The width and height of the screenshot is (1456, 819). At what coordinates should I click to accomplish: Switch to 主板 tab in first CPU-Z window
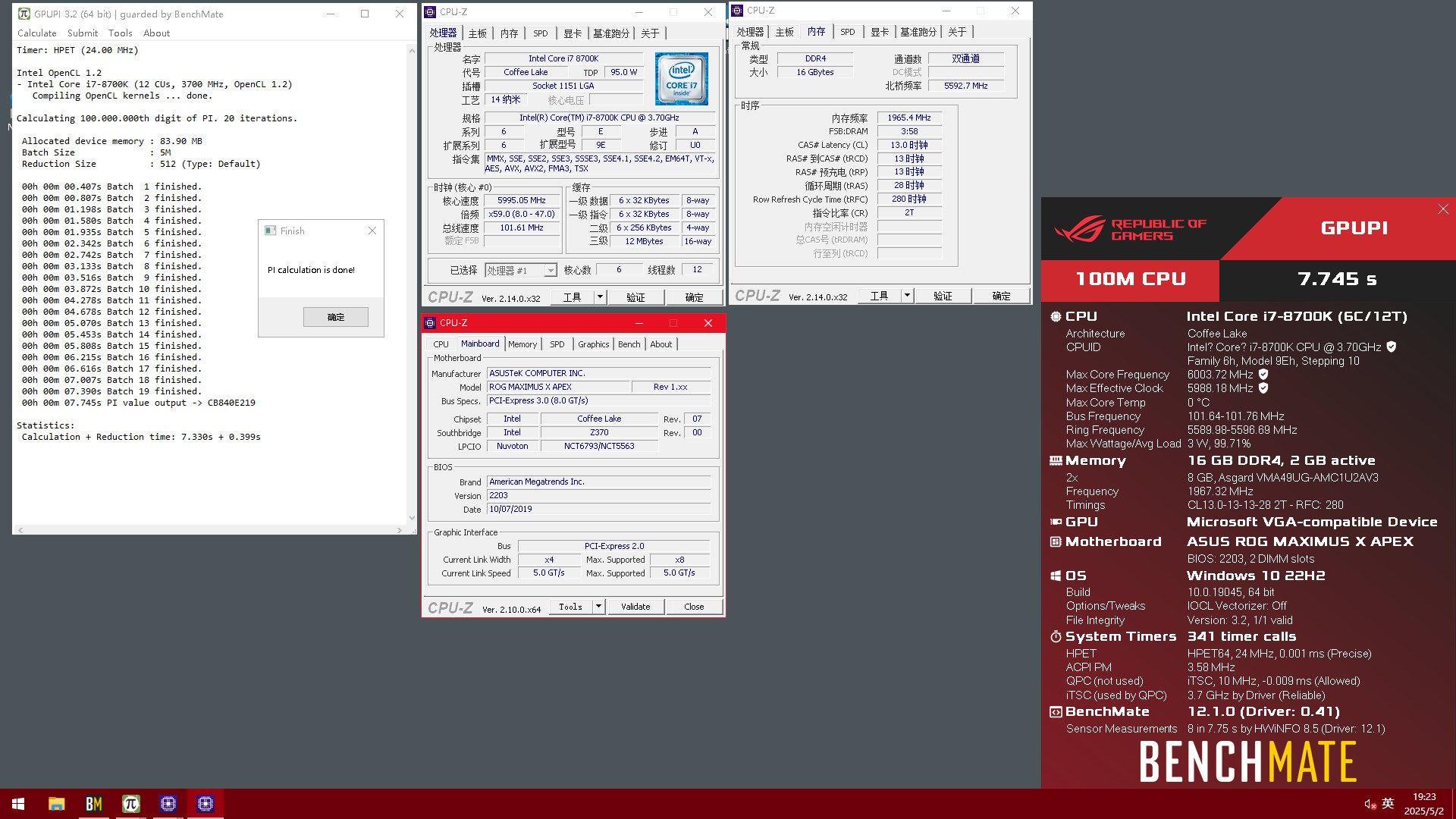477,33
